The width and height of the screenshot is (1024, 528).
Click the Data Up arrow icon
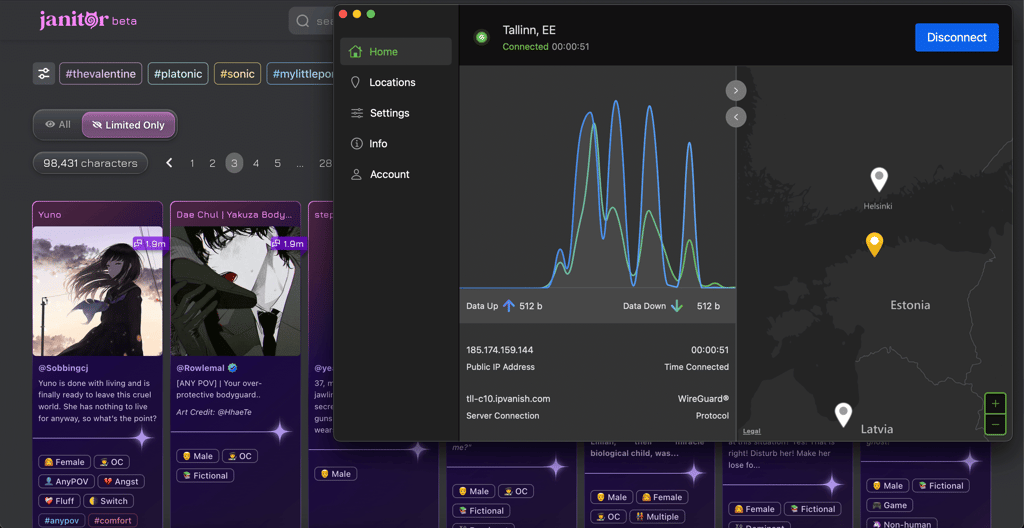[509, 306]
